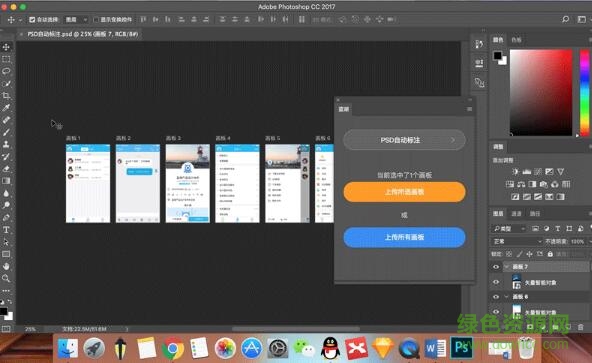Select the Blur tool
Viewport: 592px width, 363px height.
pyautogui.click(x=6, y=193)
